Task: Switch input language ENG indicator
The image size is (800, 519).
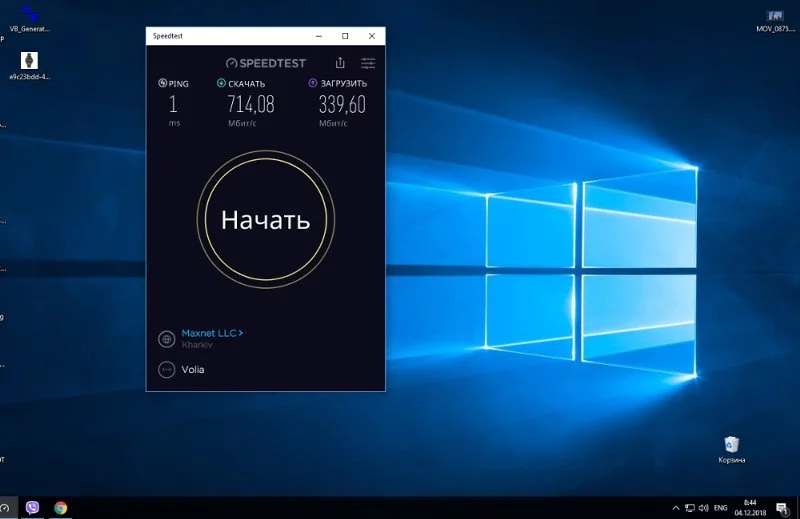Action: [720, 508]
